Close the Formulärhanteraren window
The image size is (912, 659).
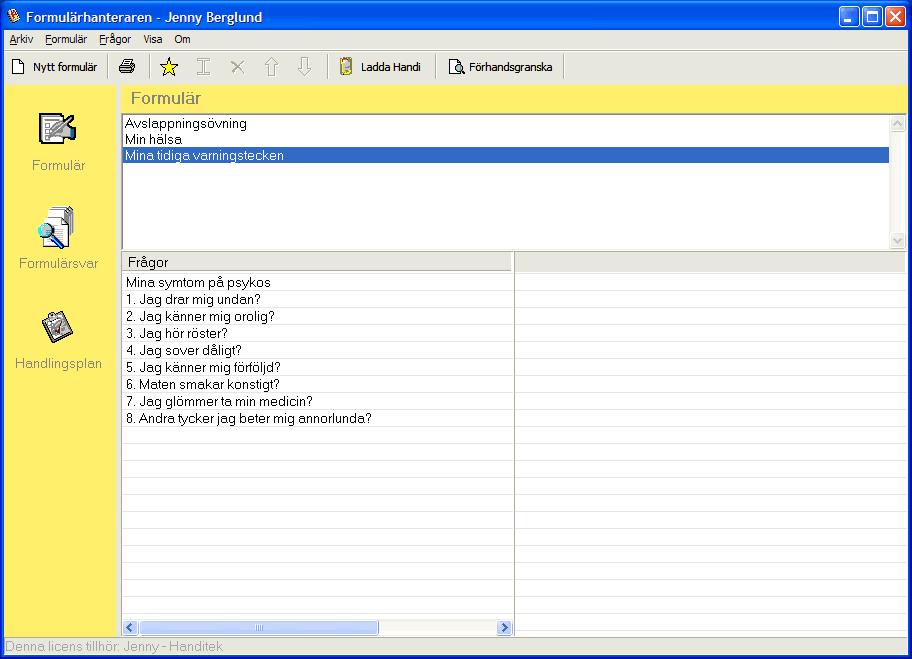click(896, 17)
